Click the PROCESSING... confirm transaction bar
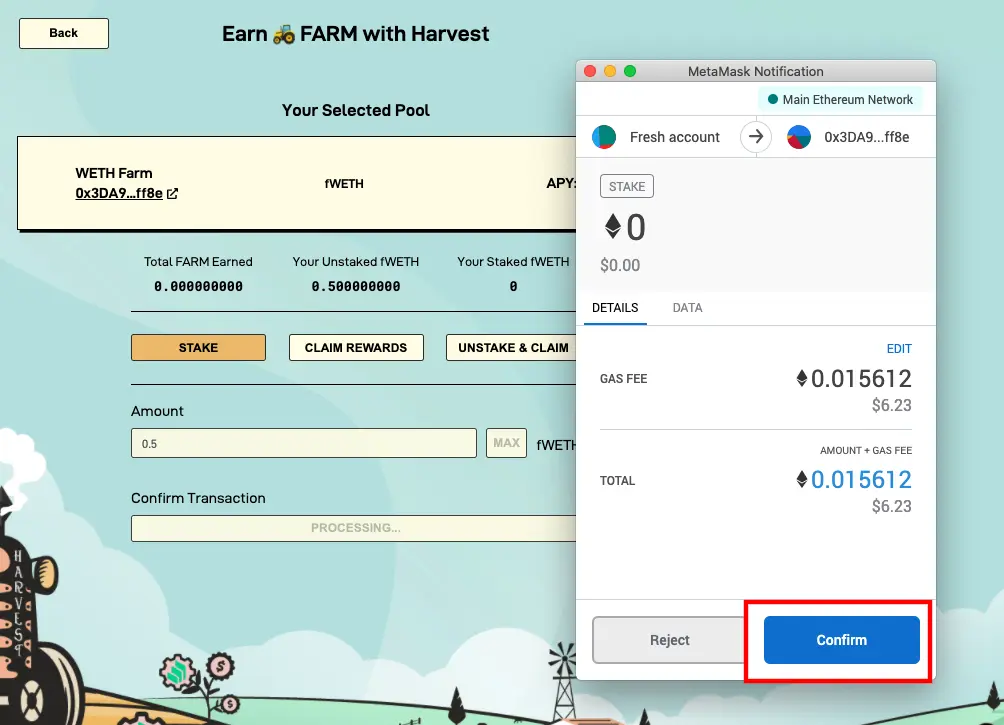The height and width of the screenshot is (725, 1004). point(354,528)
